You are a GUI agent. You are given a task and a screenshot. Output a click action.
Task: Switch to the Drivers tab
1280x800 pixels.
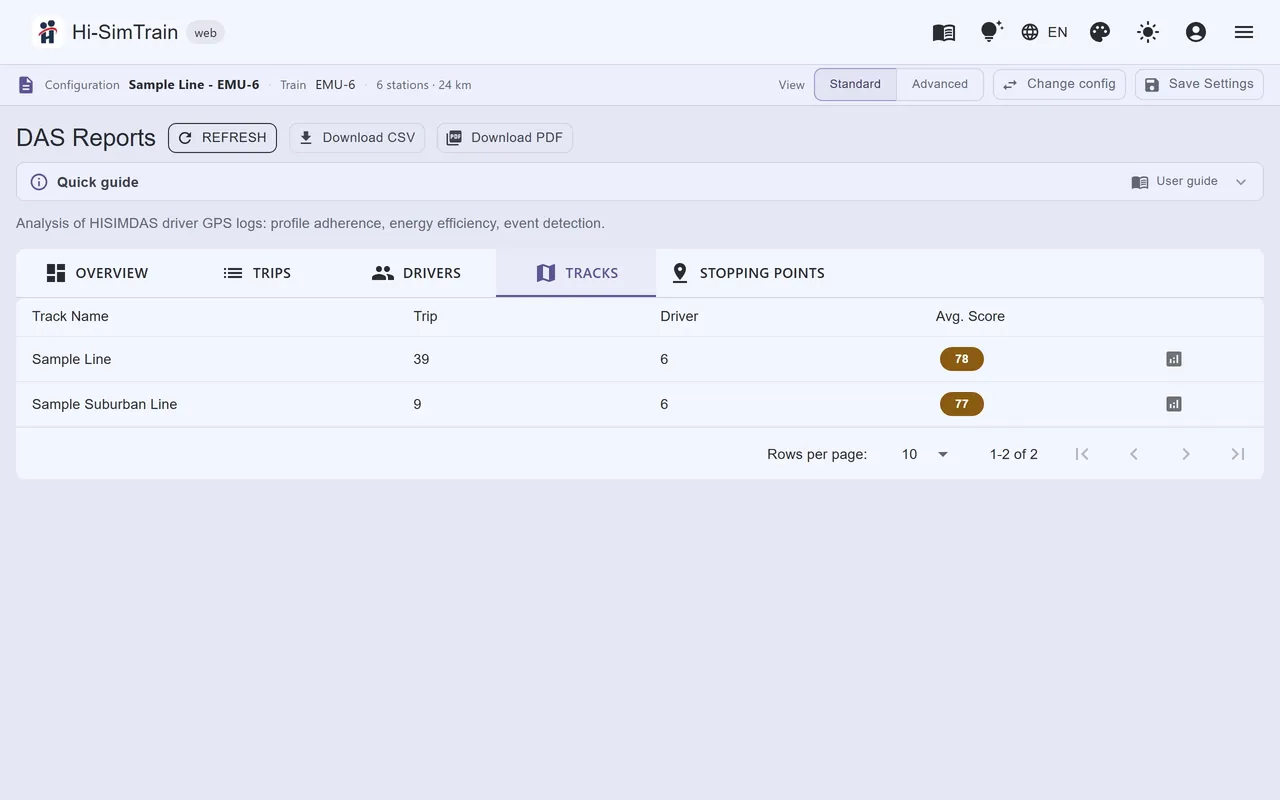pos(416,273)
